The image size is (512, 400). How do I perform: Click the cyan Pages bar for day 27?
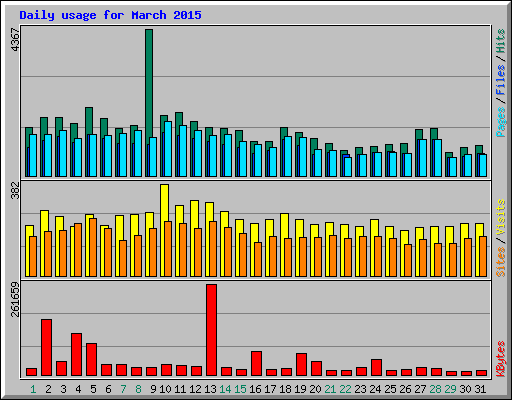(x=423, y=158)
